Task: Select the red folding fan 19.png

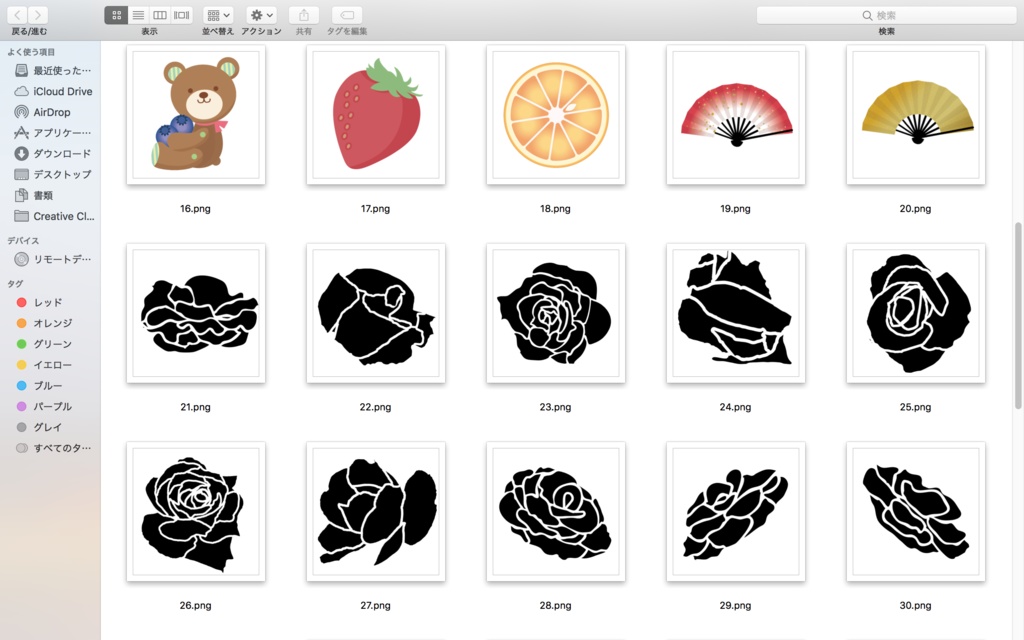Action: point(736,115)
